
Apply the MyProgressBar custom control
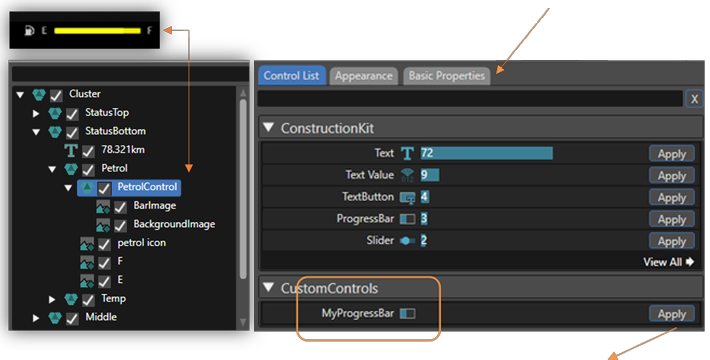pos(672,314)
